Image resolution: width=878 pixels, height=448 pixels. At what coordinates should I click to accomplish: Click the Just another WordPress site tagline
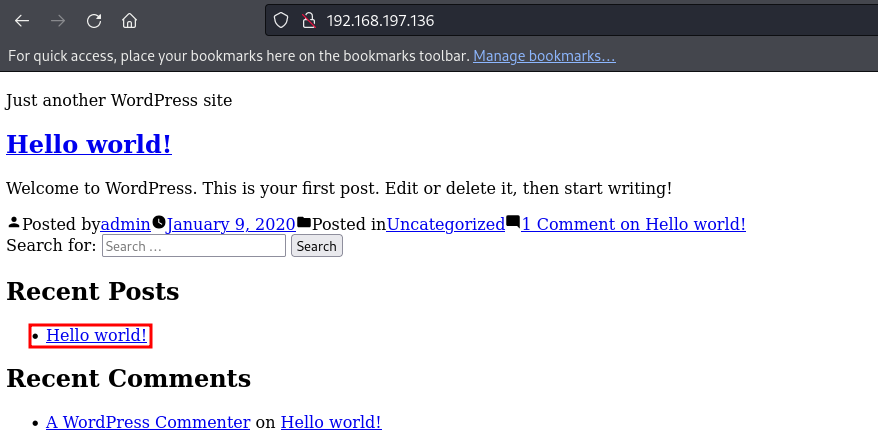tap(119, 100)
